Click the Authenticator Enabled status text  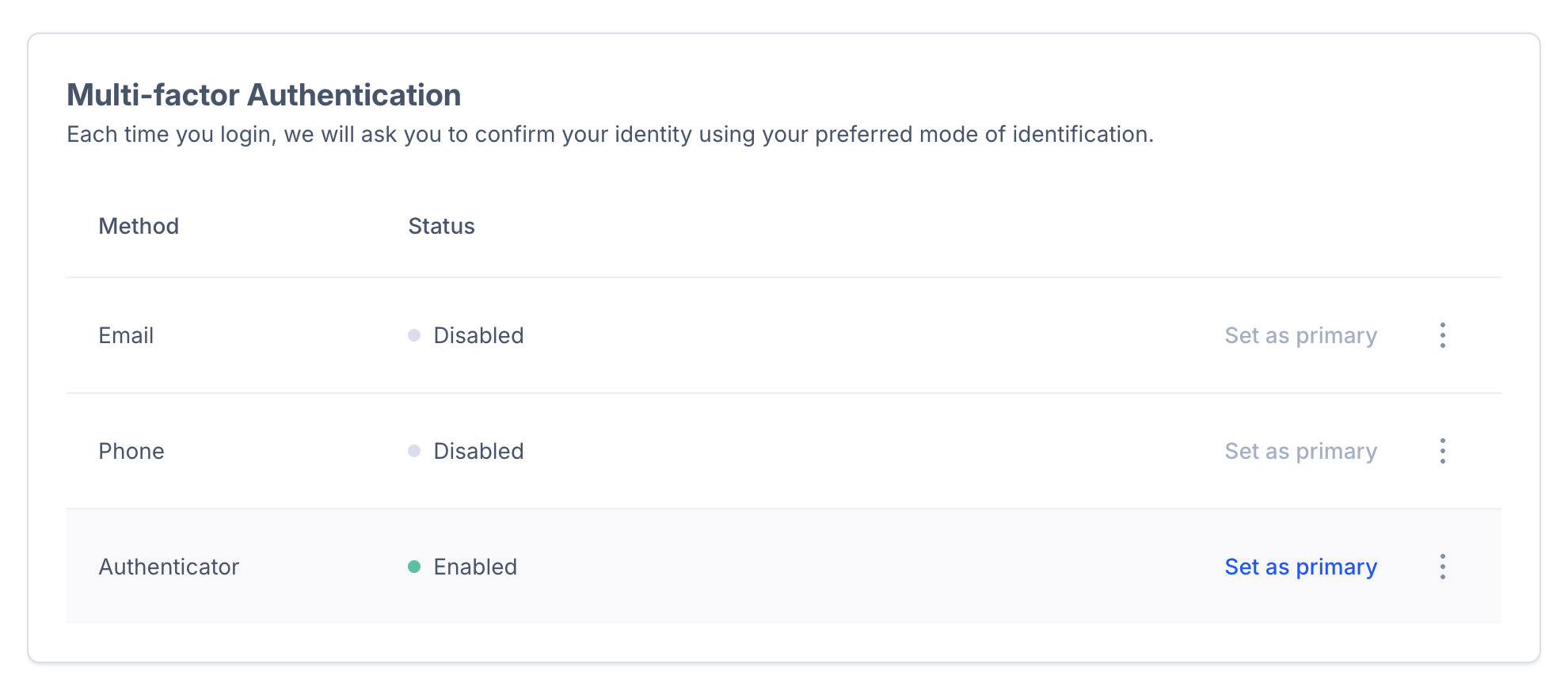(475, 567)
